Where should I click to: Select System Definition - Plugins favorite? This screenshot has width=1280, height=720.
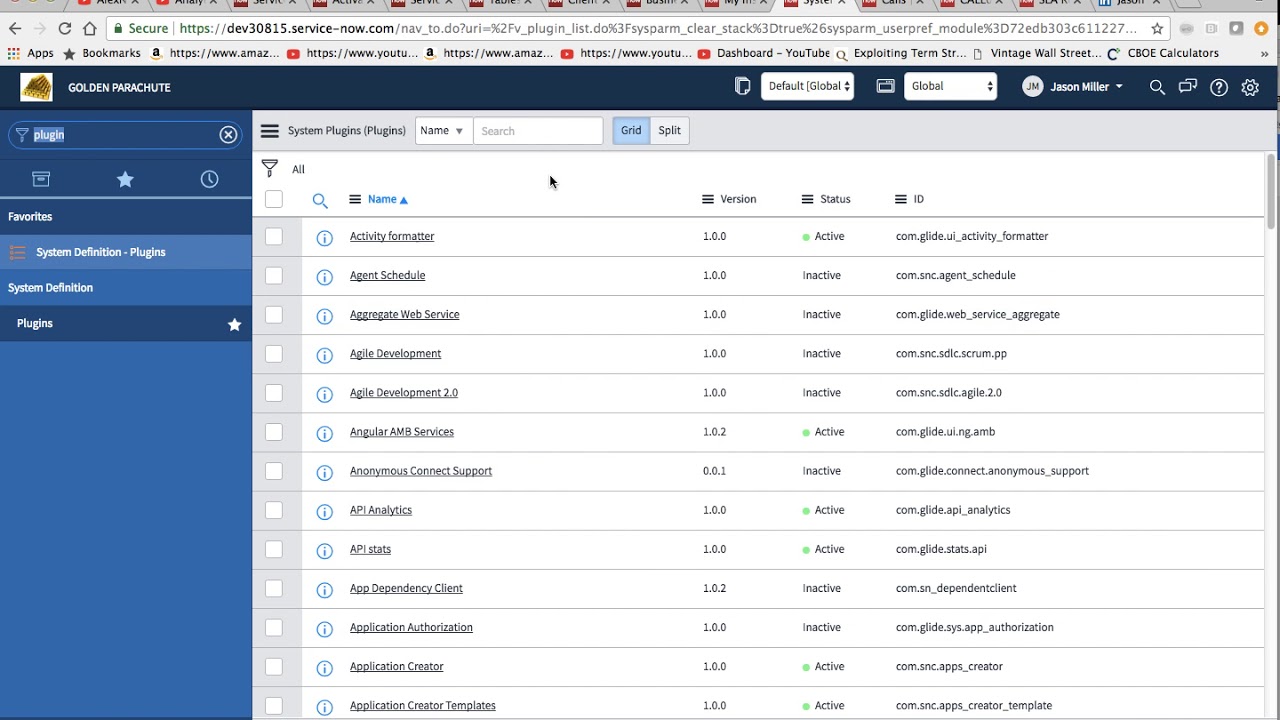126,252
